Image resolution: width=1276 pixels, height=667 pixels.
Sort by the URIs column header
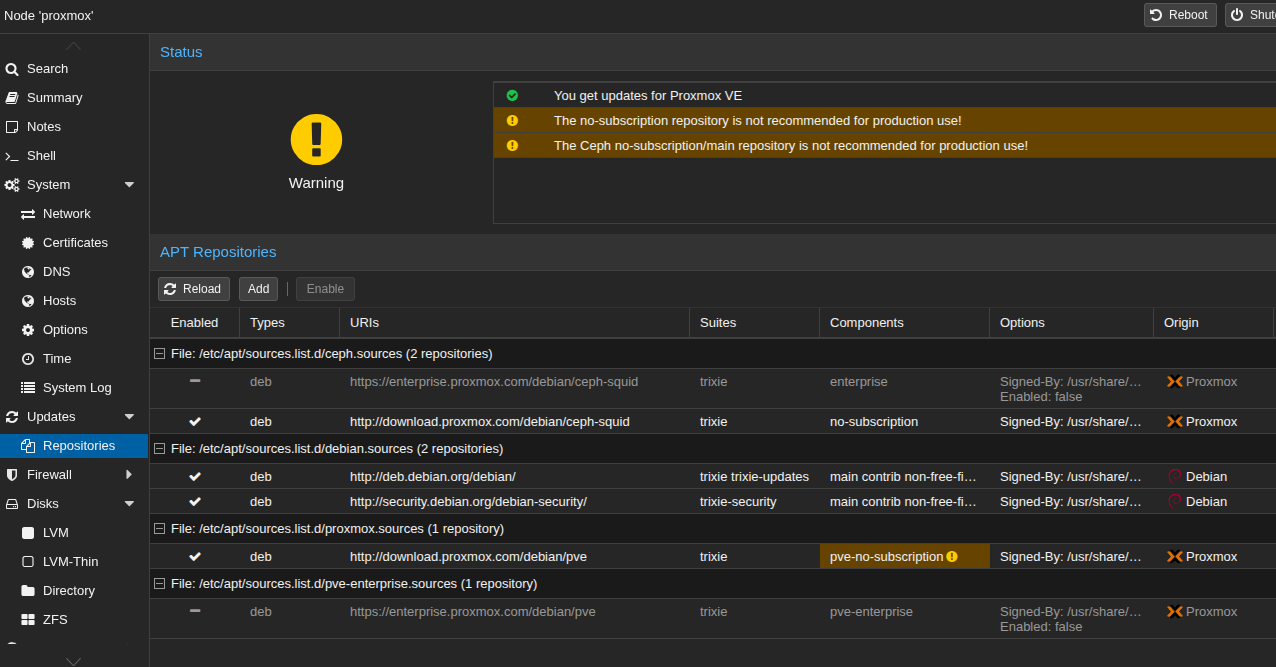[515, 323]
